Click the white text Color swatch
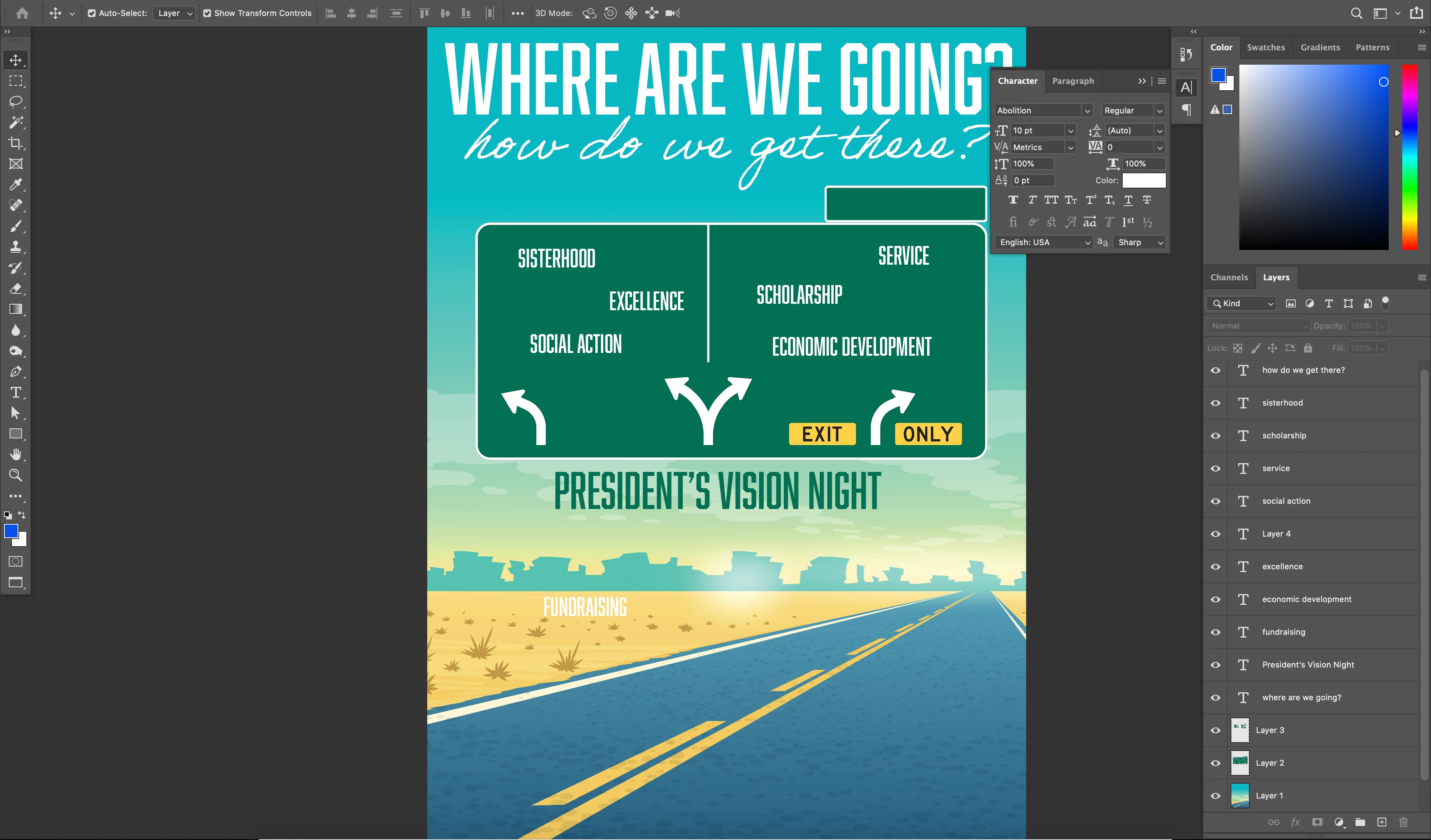1431x840 pixels. click(x=1144, y=180)
